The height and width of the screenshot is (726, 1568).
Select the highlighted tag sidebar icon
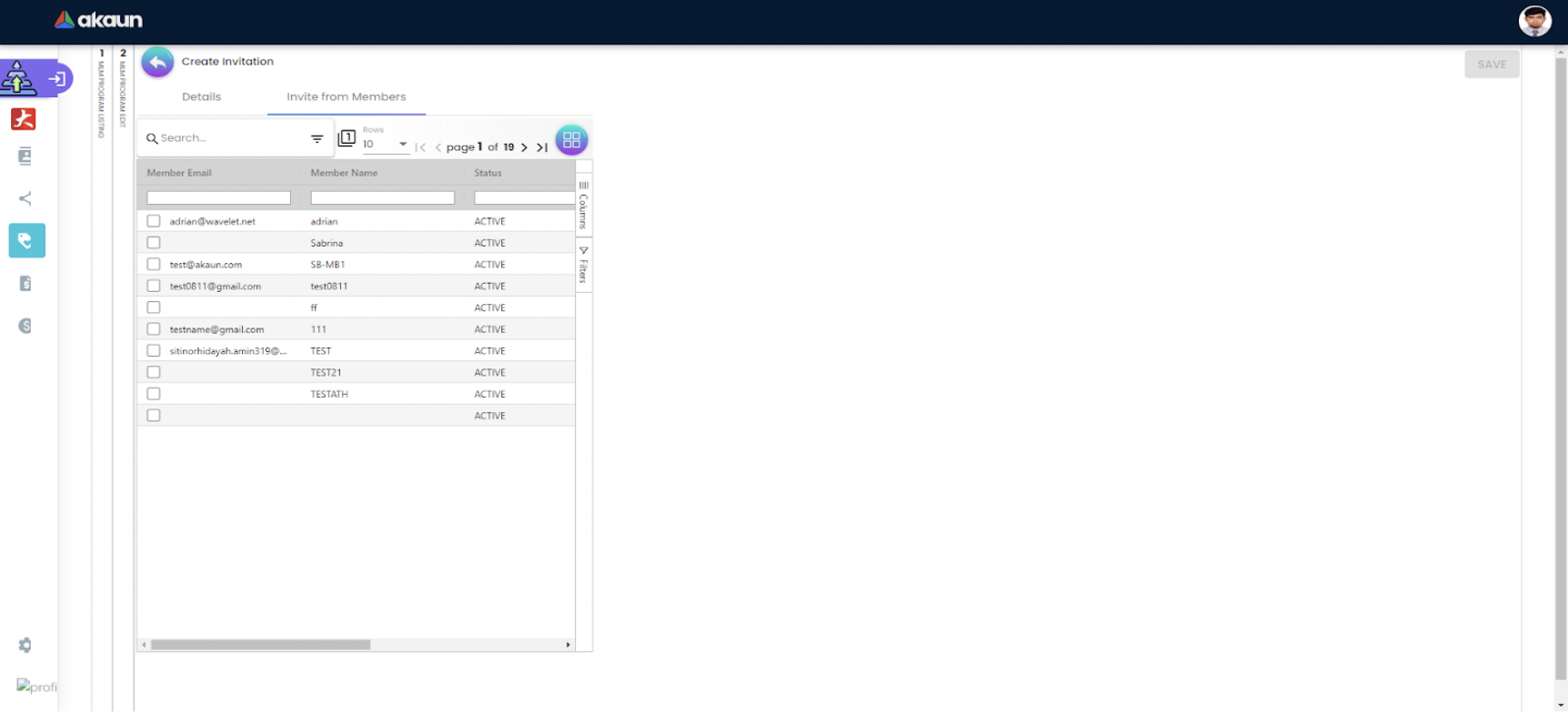(26, 240)
